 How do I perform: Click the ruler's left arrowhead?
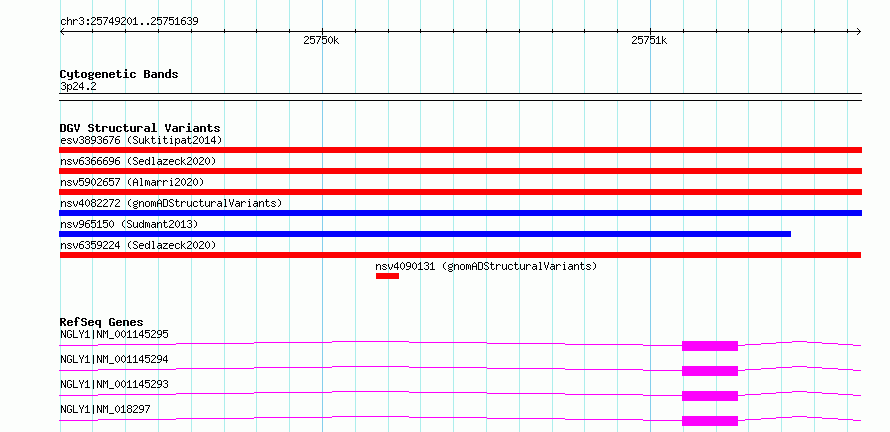click(62, 31)
